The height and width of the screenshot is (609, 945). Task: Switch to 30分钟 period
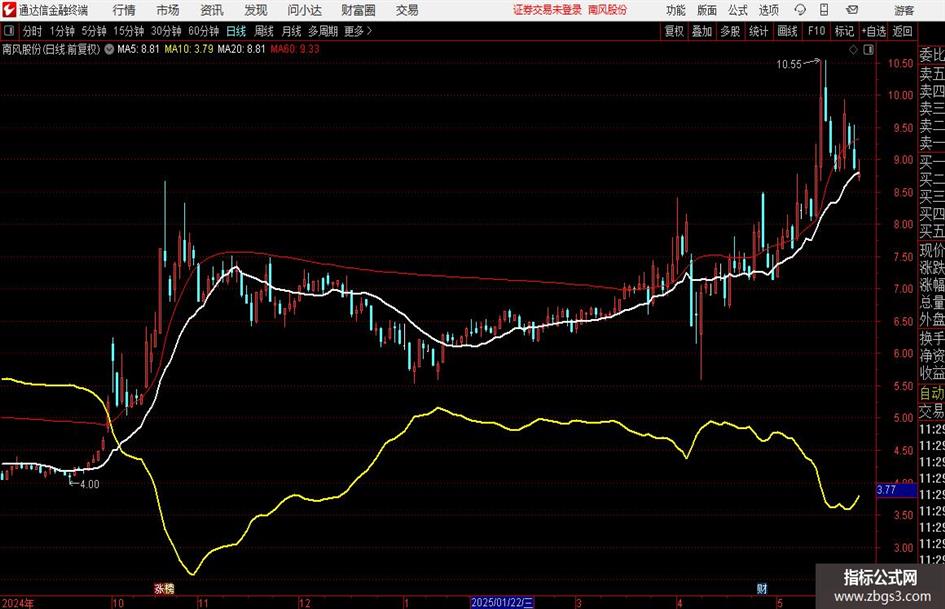[166, 31]
